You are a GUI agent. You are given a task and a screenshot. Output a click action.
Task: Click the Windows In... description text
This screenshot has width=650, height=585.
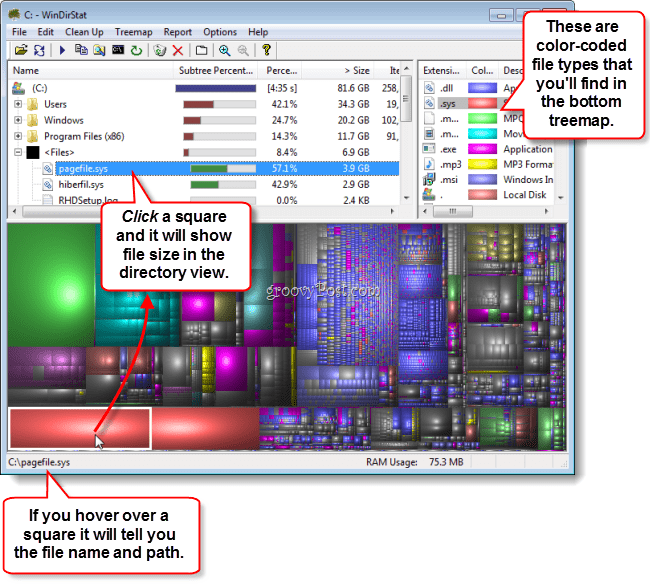(528, 180)
